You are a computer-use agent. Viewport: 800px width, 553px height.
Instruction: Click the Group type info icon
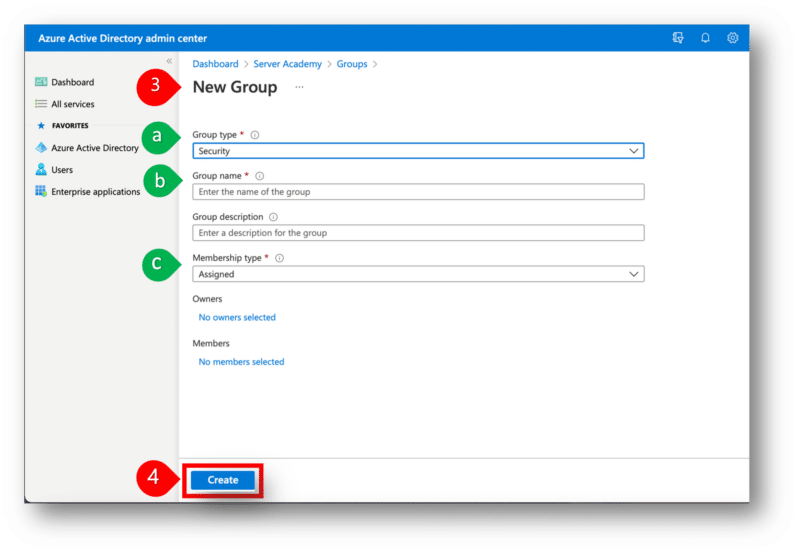[x=255, y=135]
